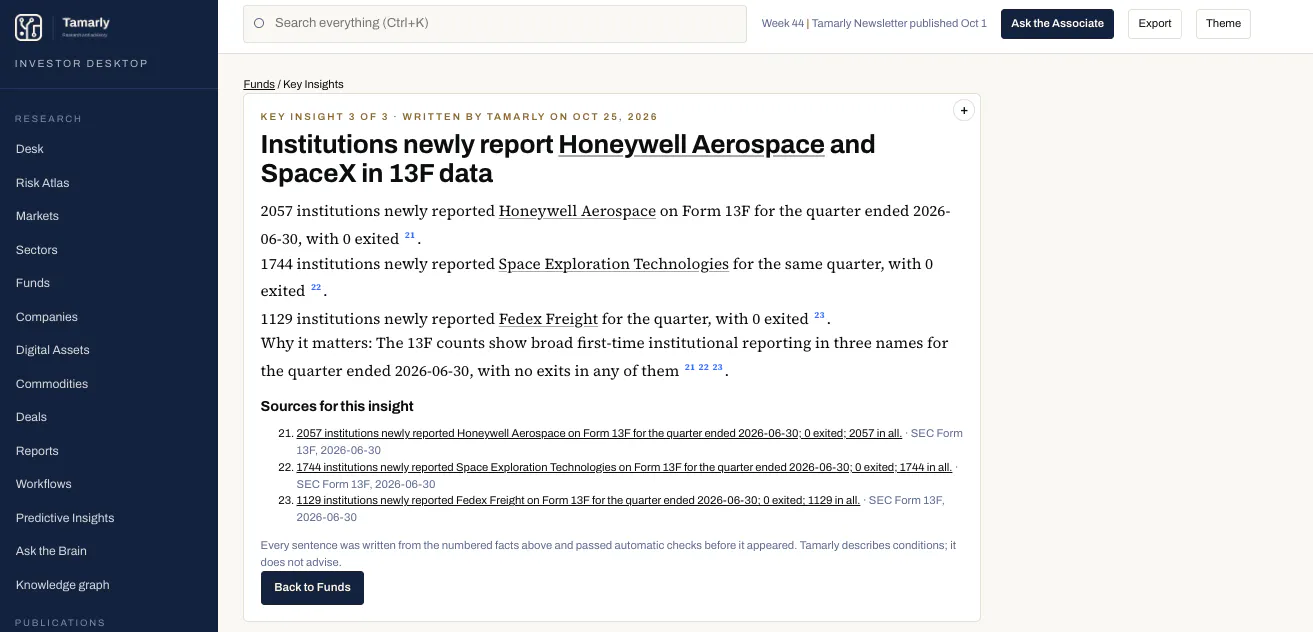Viewport: 1313px width, 632px height.
Task: Follow Honeywell Aerospace link in the headline
Action: pos(691,145)
